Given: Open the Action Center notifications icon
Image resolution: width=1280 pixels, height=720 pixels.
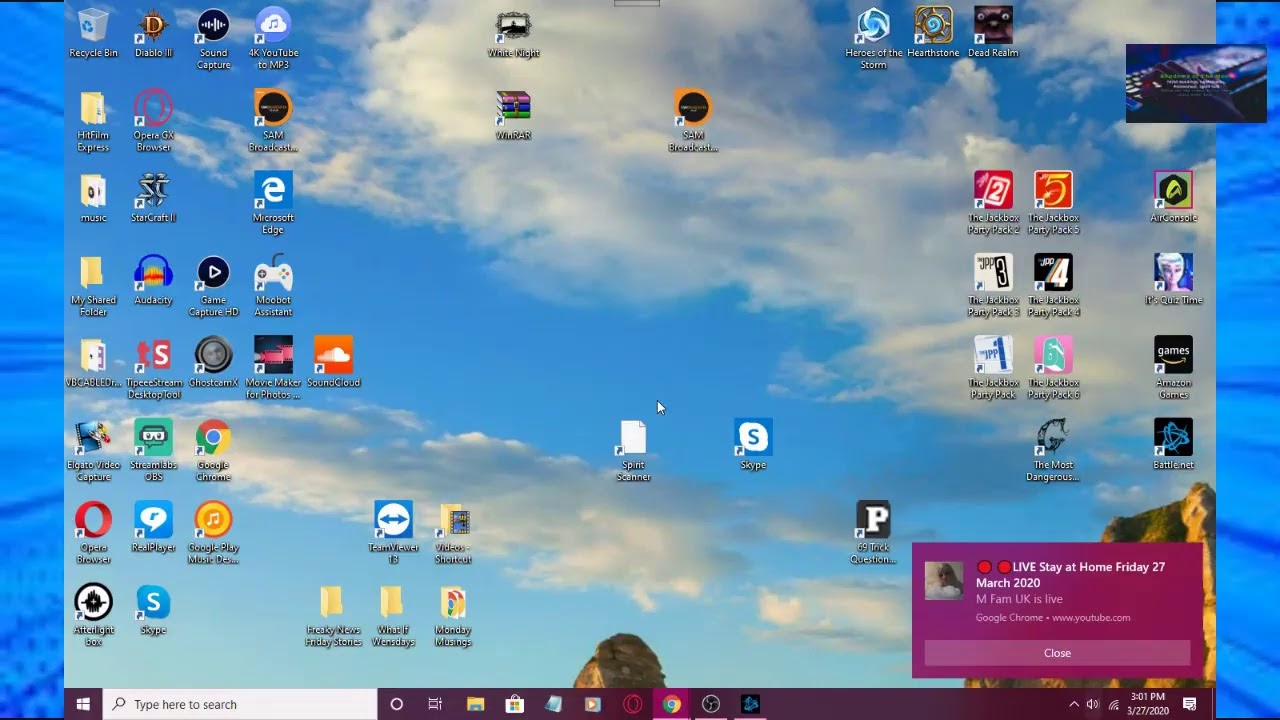Looking at the screenshot, I should [x=1190, y=704].
